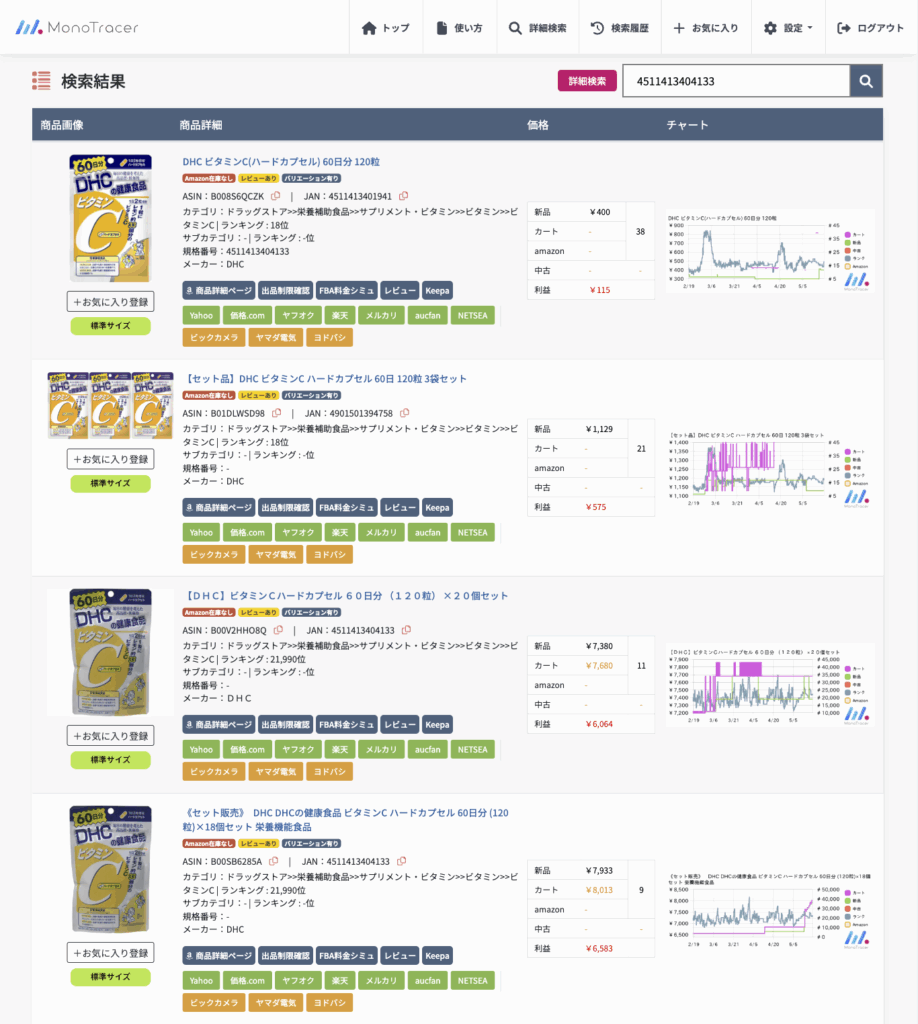Screen dimensions: 918x1024
Task: Search Yahoo for the first product
Action: pyautogui.click(x=201, y=315)
